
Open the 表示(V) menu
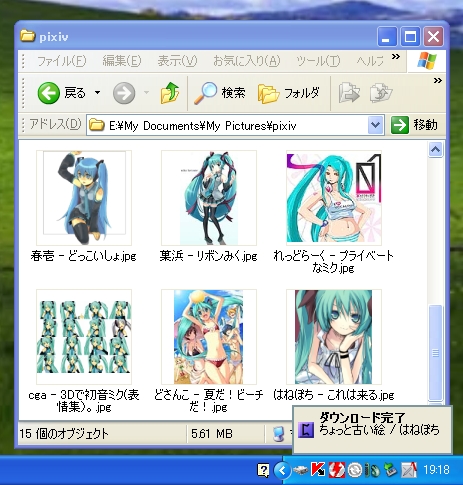click(x=177, y=61)
